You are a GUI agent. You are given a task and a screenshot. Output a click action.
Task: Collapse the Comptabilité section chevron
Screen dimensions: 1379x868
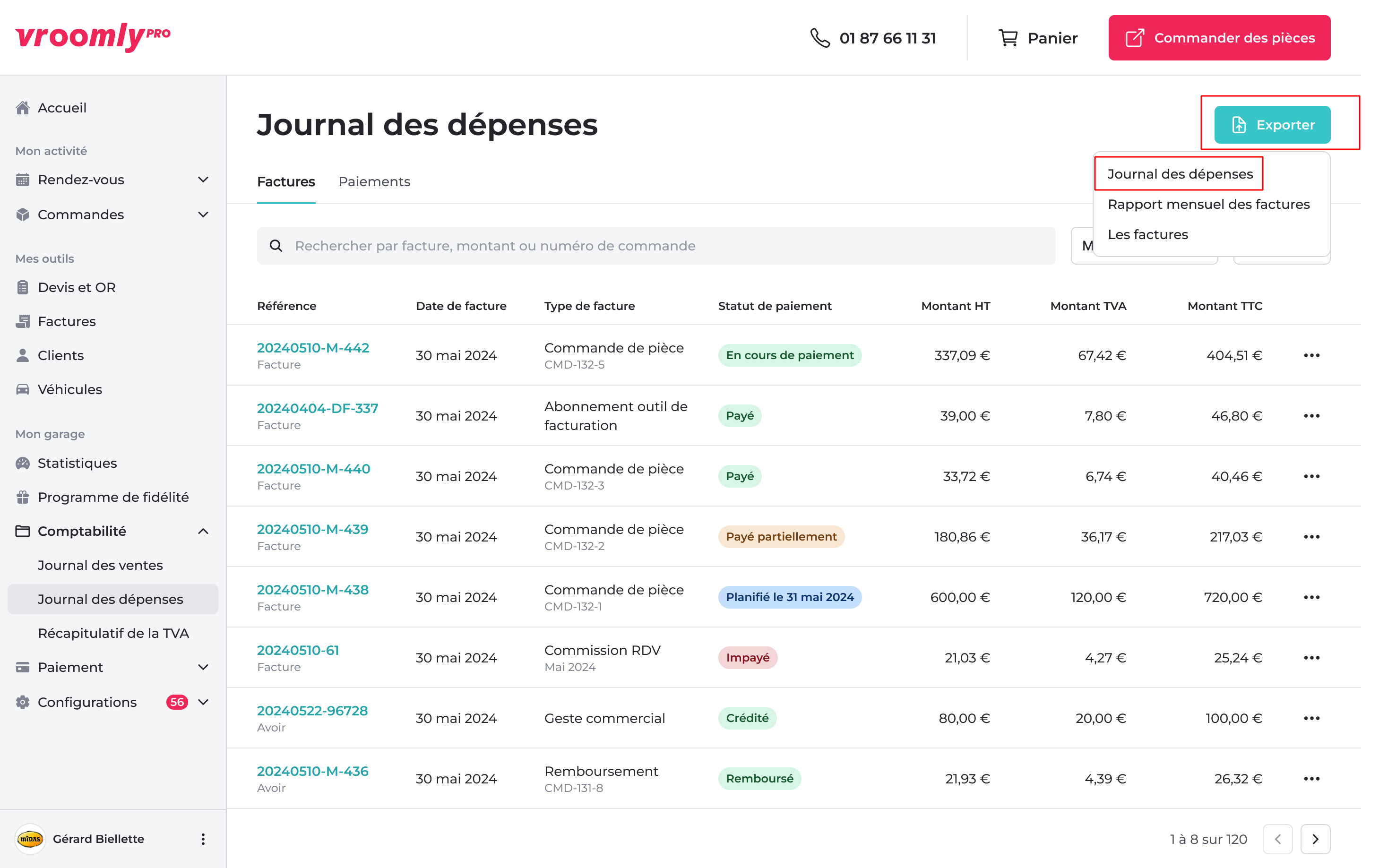pyautogui.click(x=203, y=531)
